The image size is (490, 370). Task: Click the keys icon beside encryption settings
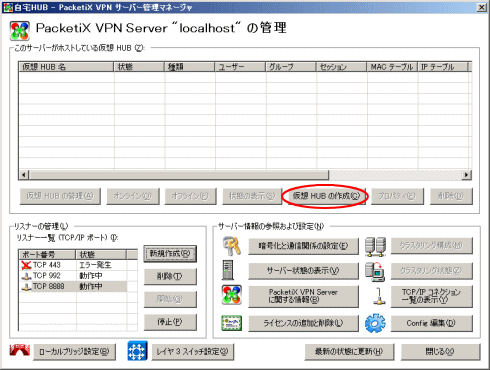pos(232,246)
